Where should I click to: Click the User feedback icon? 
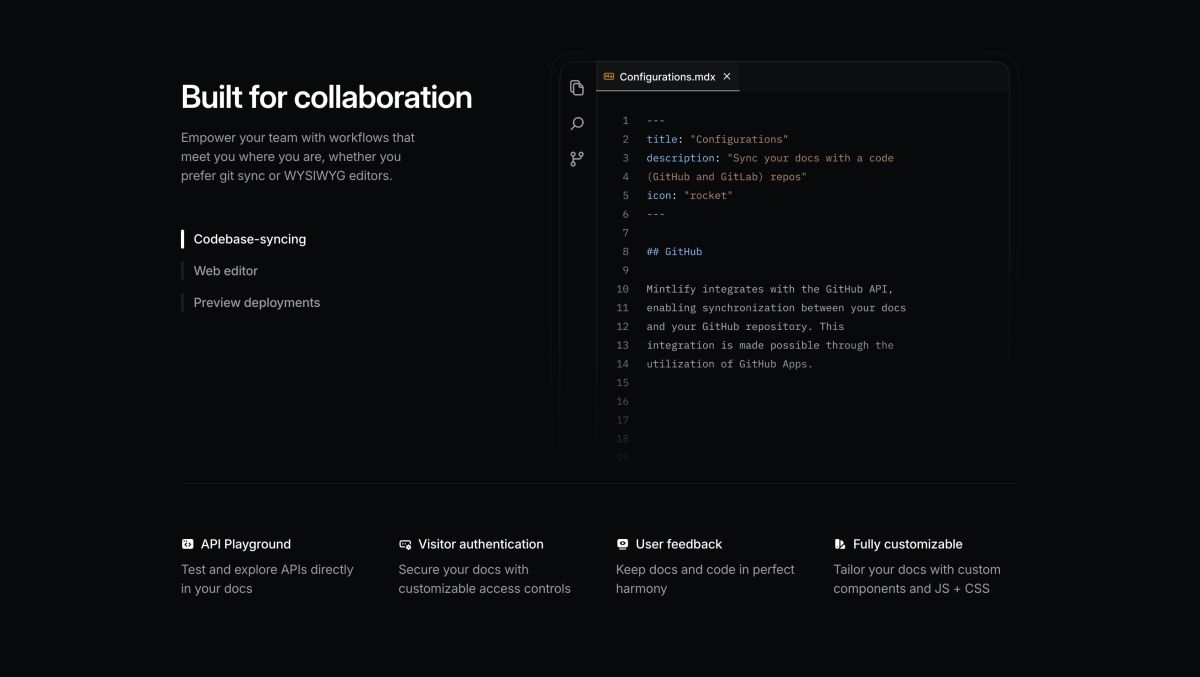tap(622, 544)
